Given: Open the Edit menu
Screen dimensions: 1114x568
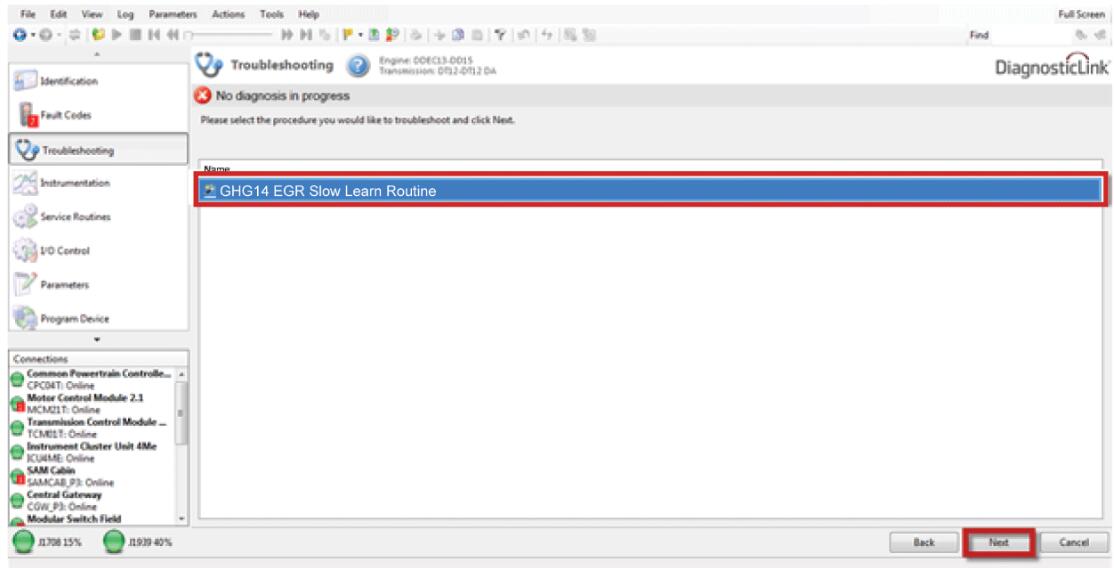Looking at the screenshot, I should click(58, 14).
